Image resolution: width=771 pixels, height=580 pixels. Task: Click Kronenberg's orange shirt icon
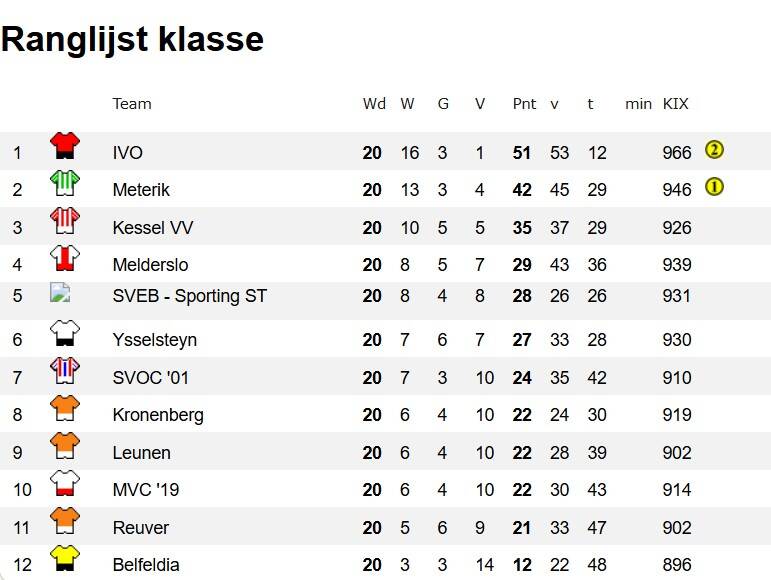coord(65,409)
